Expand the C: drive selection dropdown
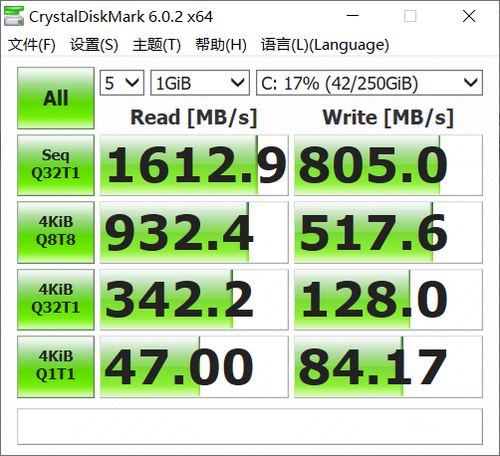The width and height of the screenshot is (500, 456). pos(369,83)
